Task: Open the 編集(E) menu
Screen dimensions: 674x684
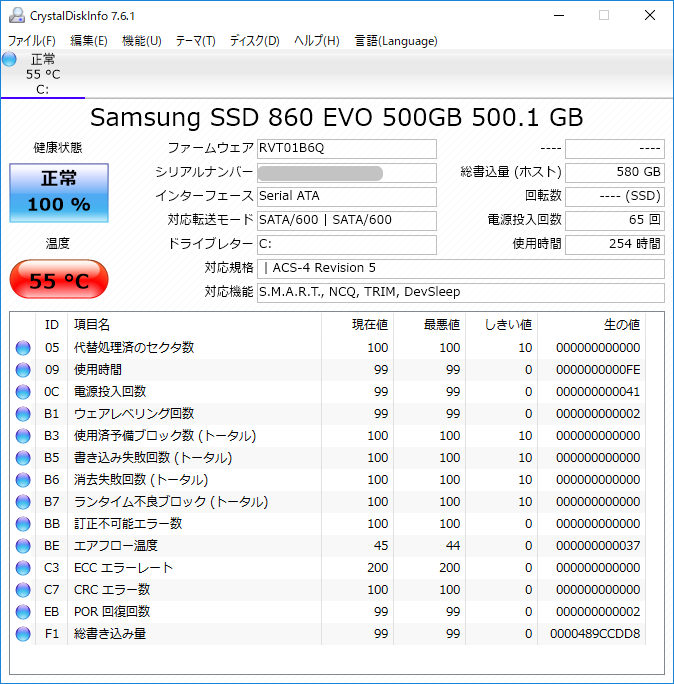Action: coord(89,41)
